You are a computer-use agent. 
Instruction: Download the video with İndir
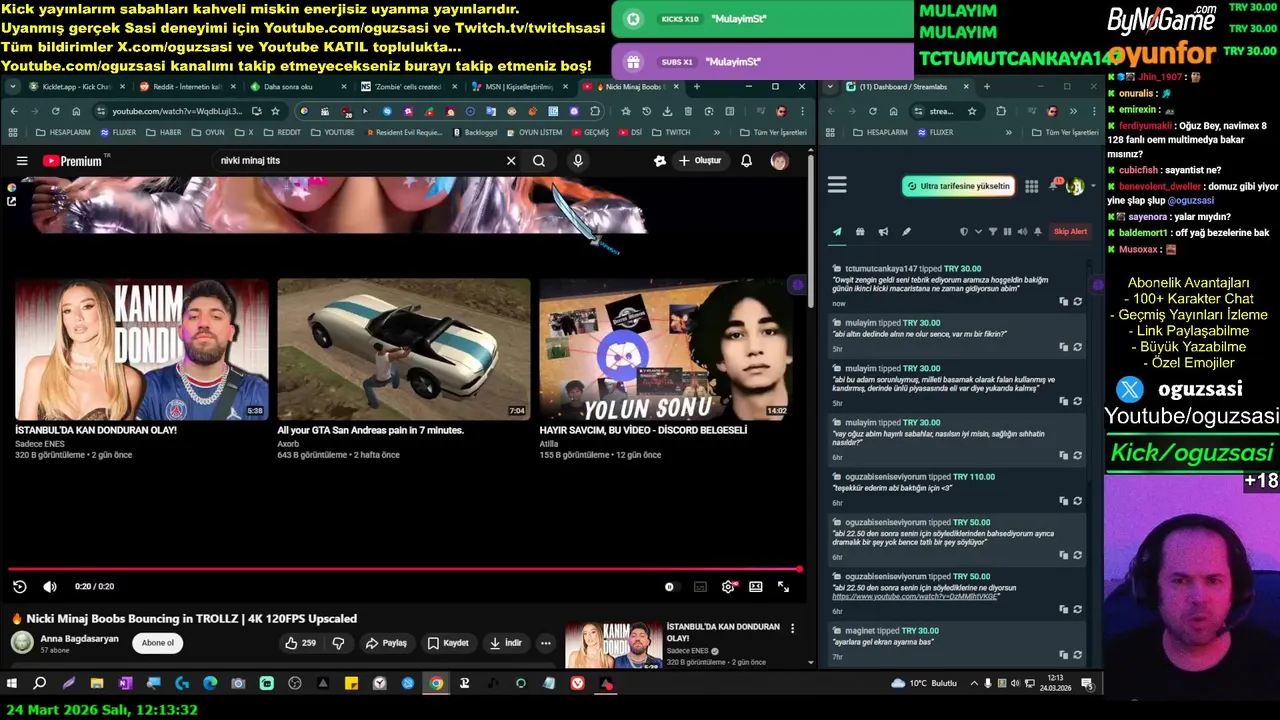[505, 643]
